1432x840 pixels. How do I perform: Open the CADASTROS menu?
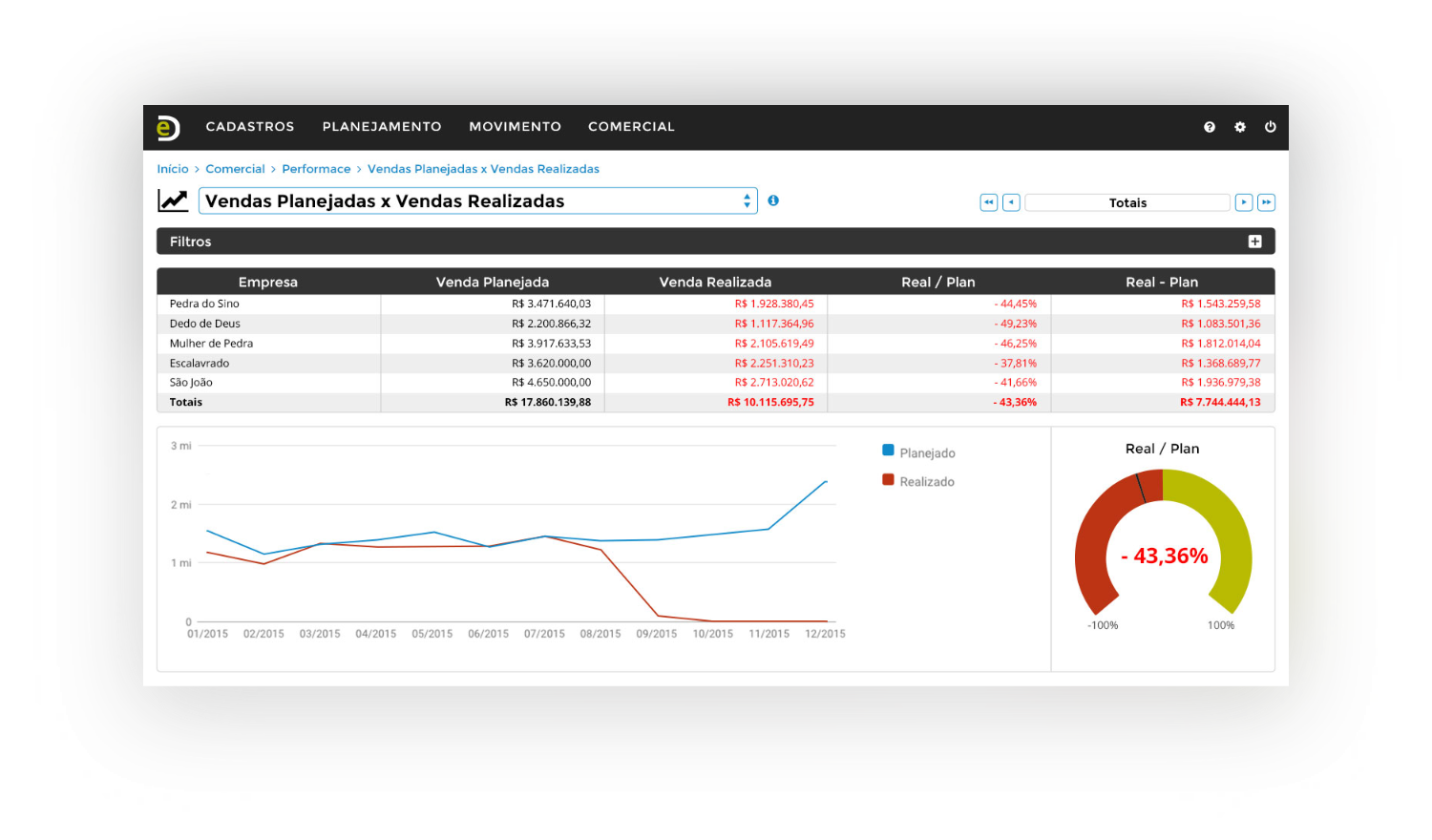(x=250, y=127)
